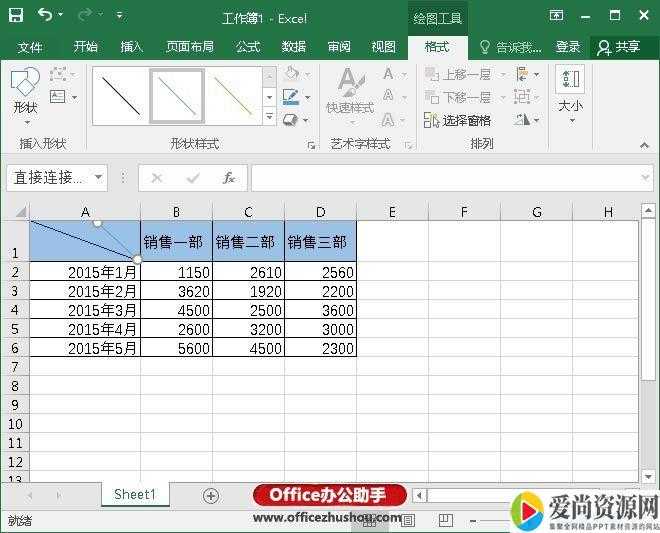Open the Shapes gallery button
Screen dimensions: 660x533
(25, 90)
